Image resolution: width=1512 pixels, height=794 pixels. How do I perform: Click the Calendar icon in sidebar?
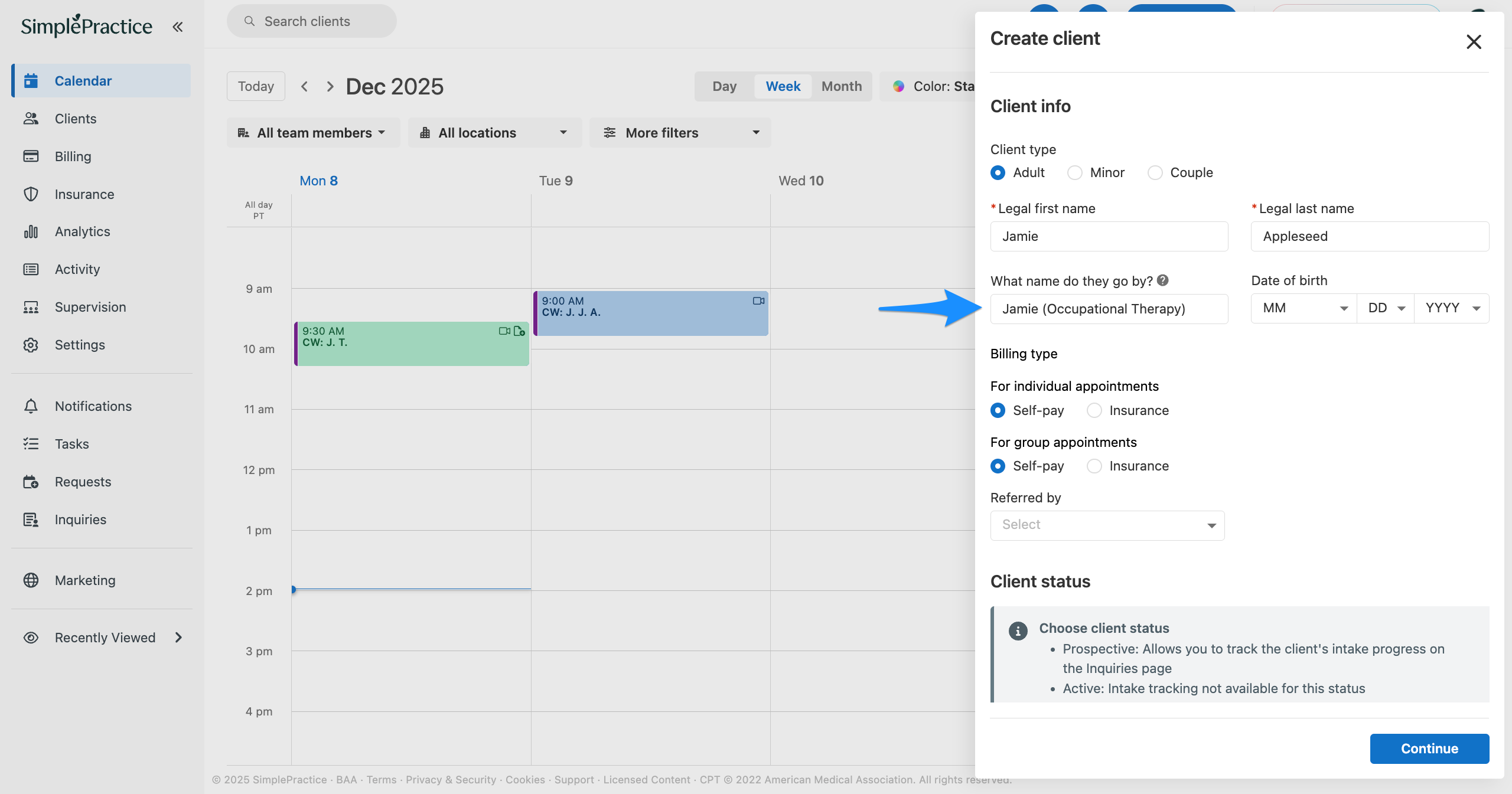[x=31, y=81]
